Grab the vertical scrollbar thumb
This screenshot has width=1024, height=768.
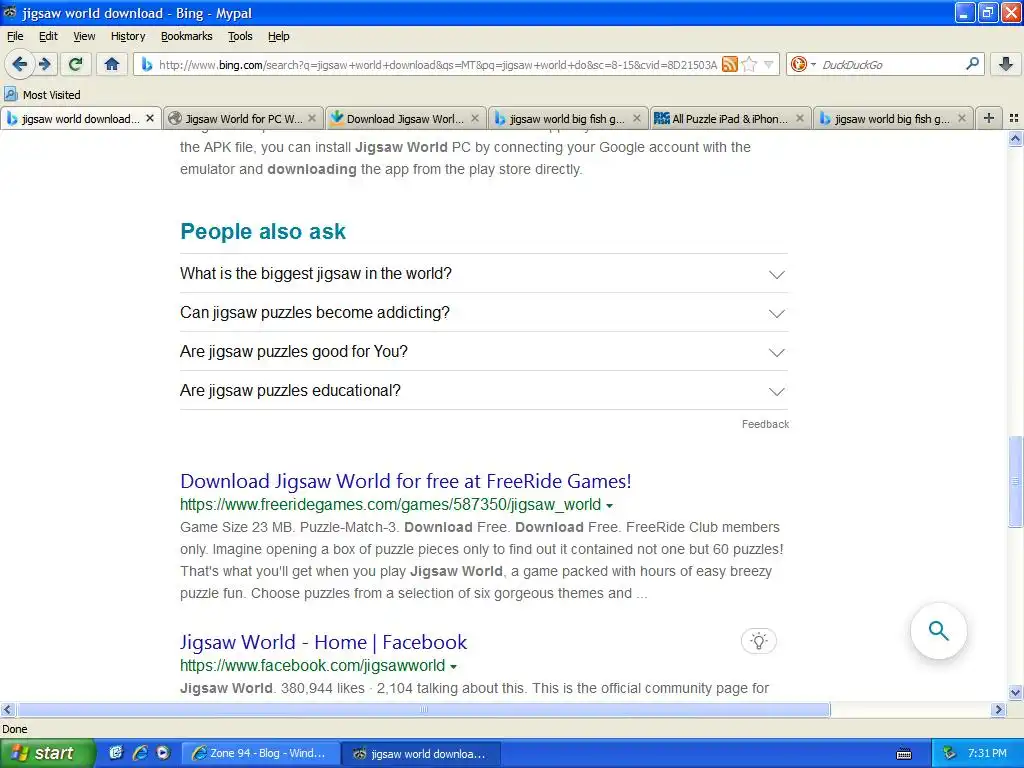1015,481
